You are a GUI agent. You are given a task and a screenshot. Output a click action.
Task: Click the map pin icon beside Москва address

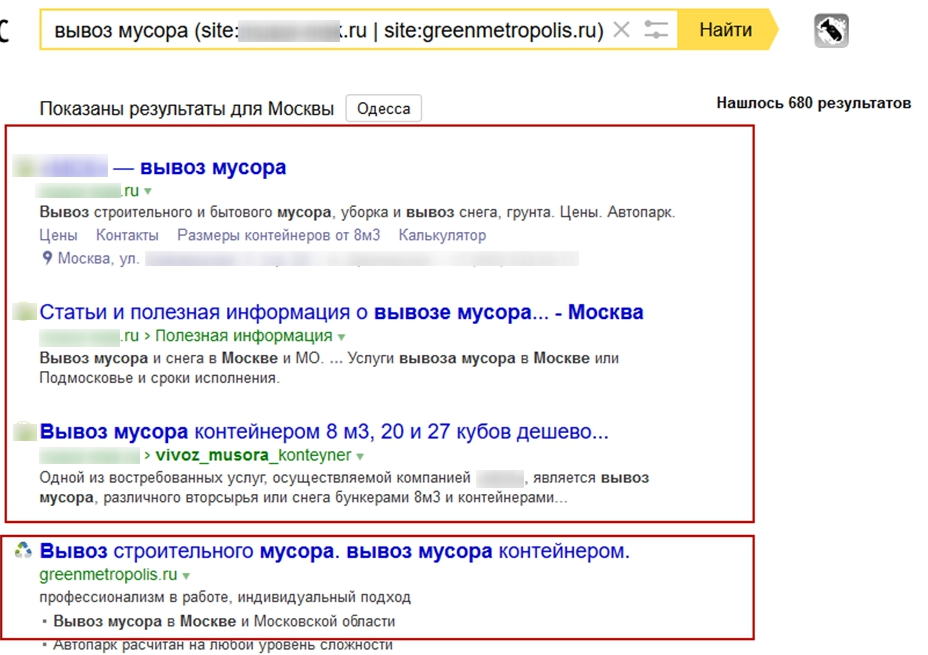point(47,259)
